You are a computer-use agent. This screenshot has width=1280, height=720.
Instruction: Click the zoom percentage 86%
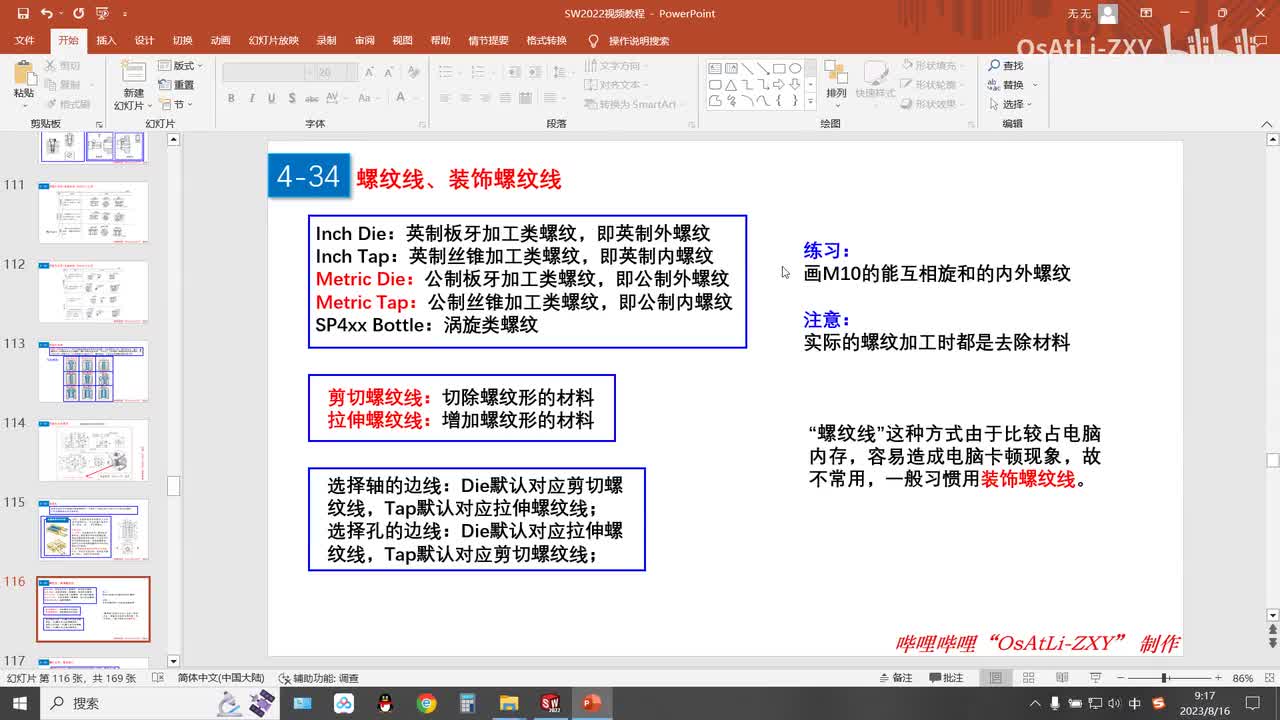tap(1243, 678)
